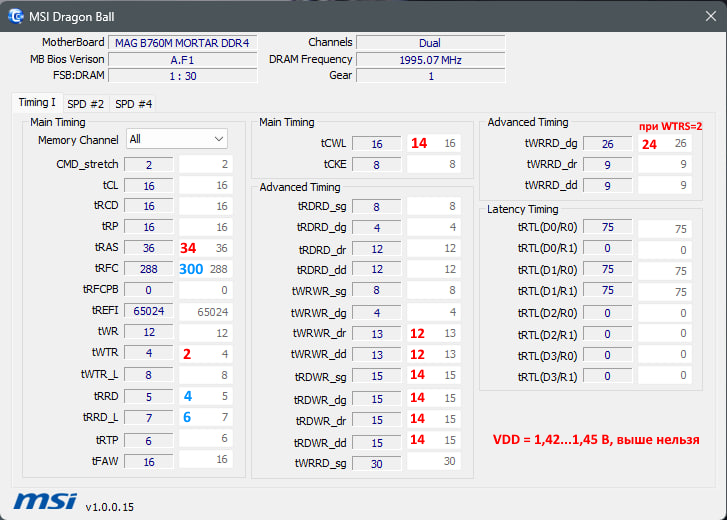Switch to the SPD #2 tab
Viewport: 727px width, 520px height.
(x=85, y=104)
